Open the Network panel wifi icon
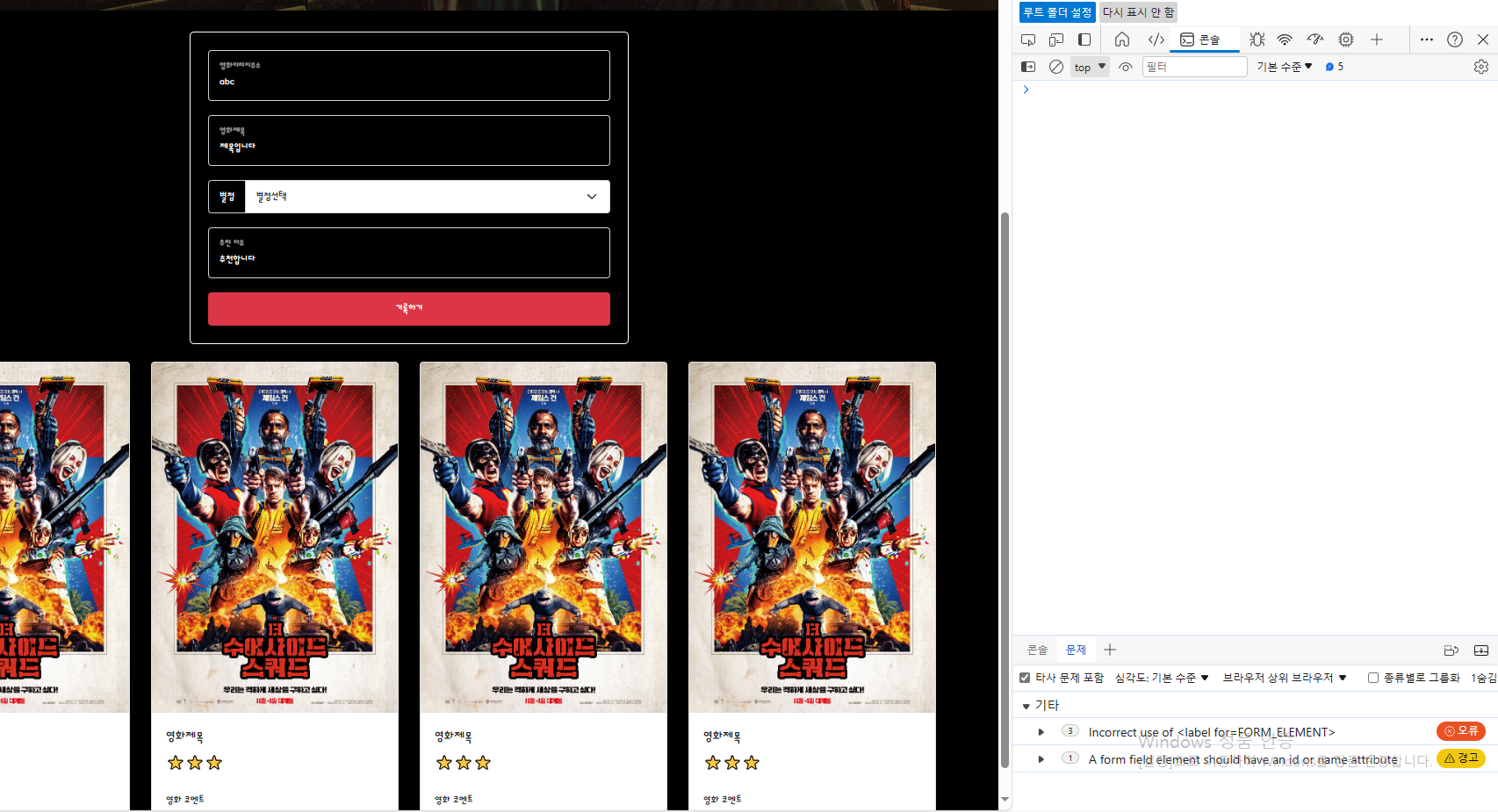The image size is (1498, 812). [x=1285, y=40]
